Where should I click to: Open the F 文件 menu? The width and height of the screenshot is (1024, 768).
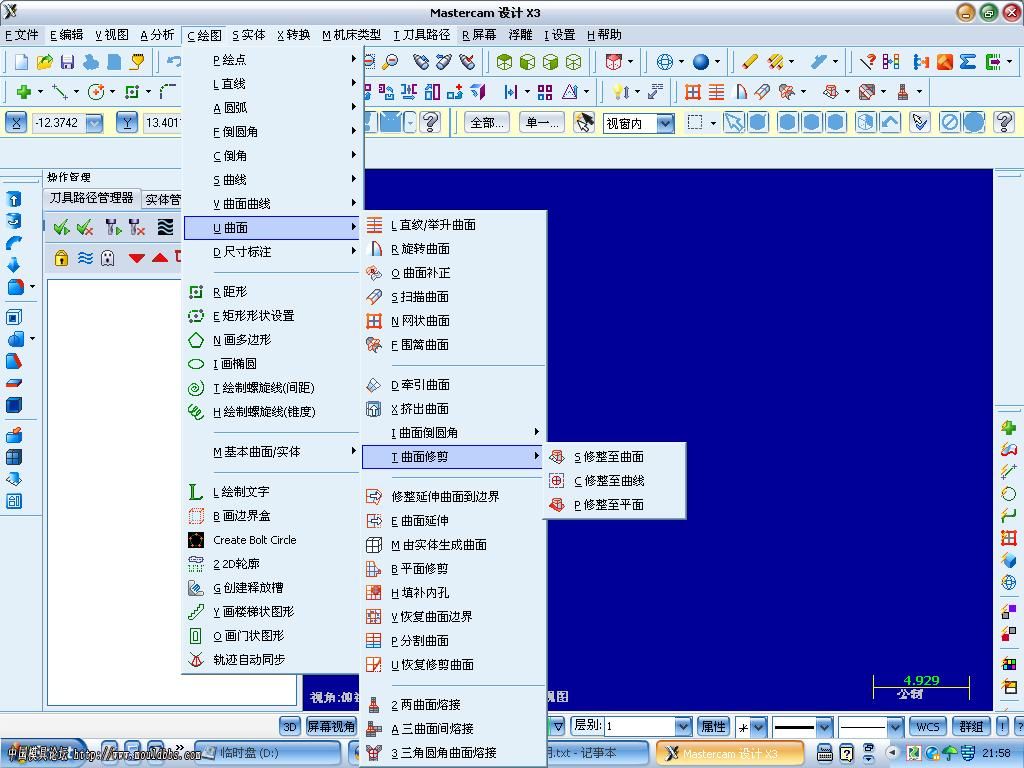22,35
